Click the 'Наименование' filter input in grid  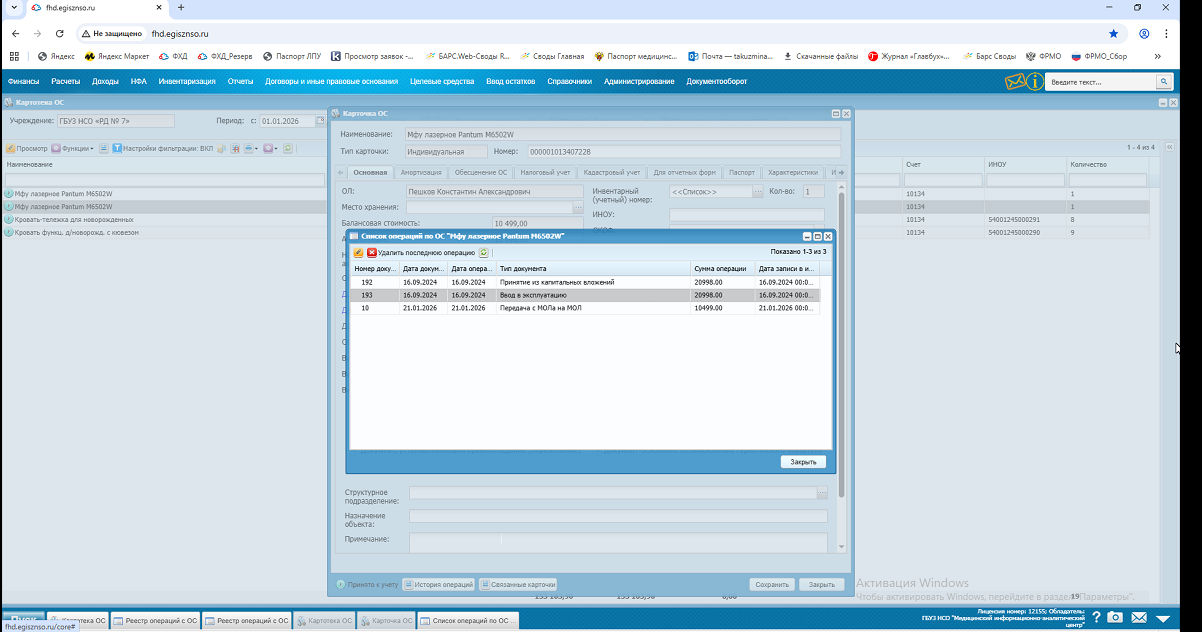coord(164,180)
